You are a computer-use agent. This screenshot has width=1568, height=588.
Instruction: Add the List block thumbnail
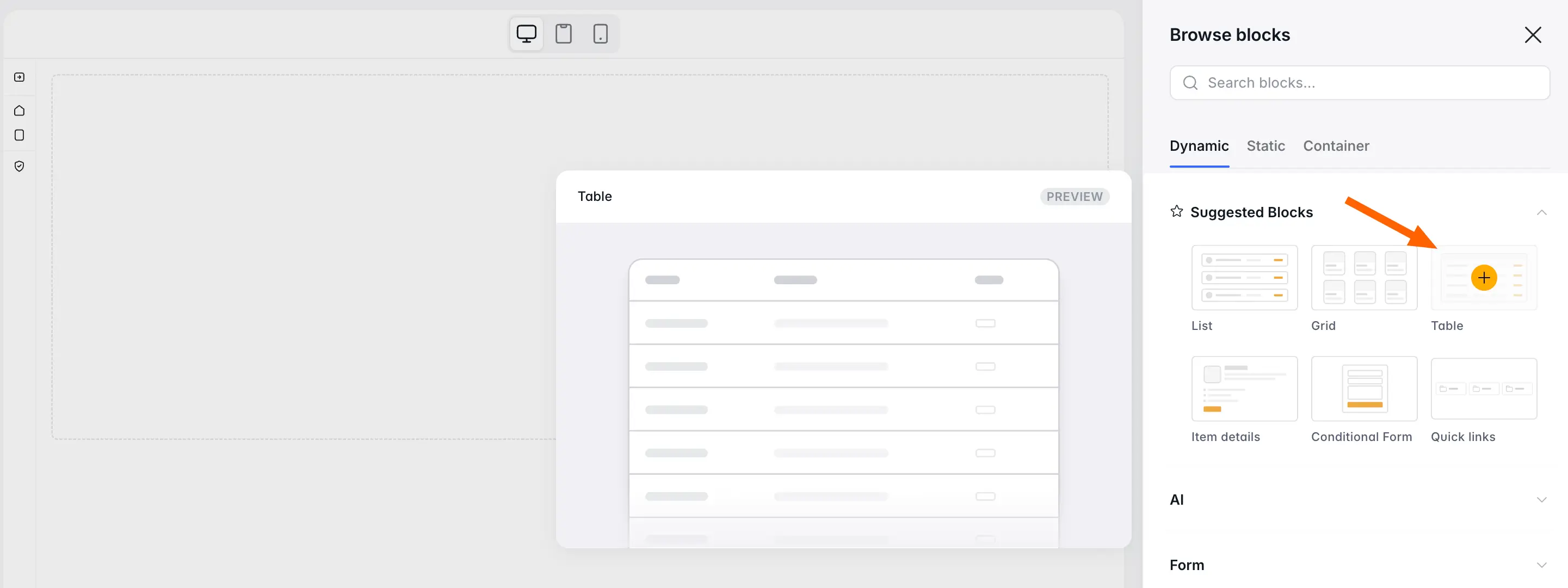[1244, 278]
